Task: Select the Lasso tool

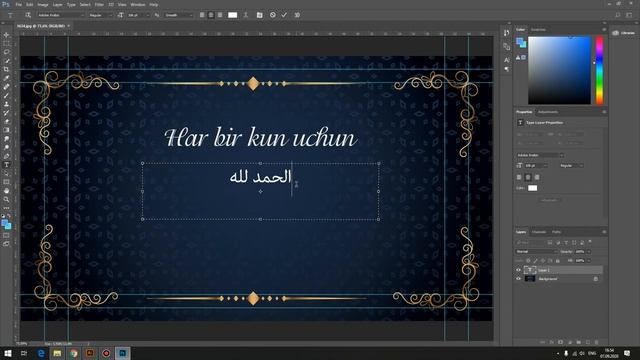Action: coord(6,52)
